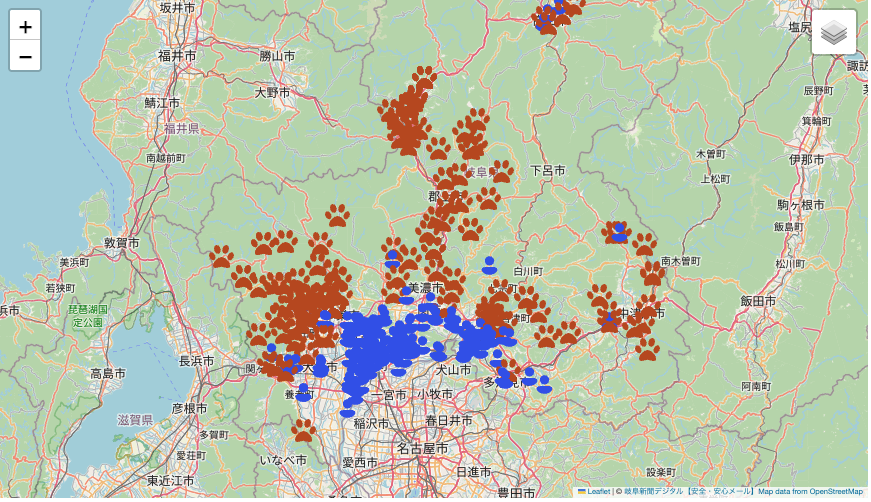Select the southernmost paw marker near 中津川市
Screen dimensions: 871x502
(x=648, y=349)
